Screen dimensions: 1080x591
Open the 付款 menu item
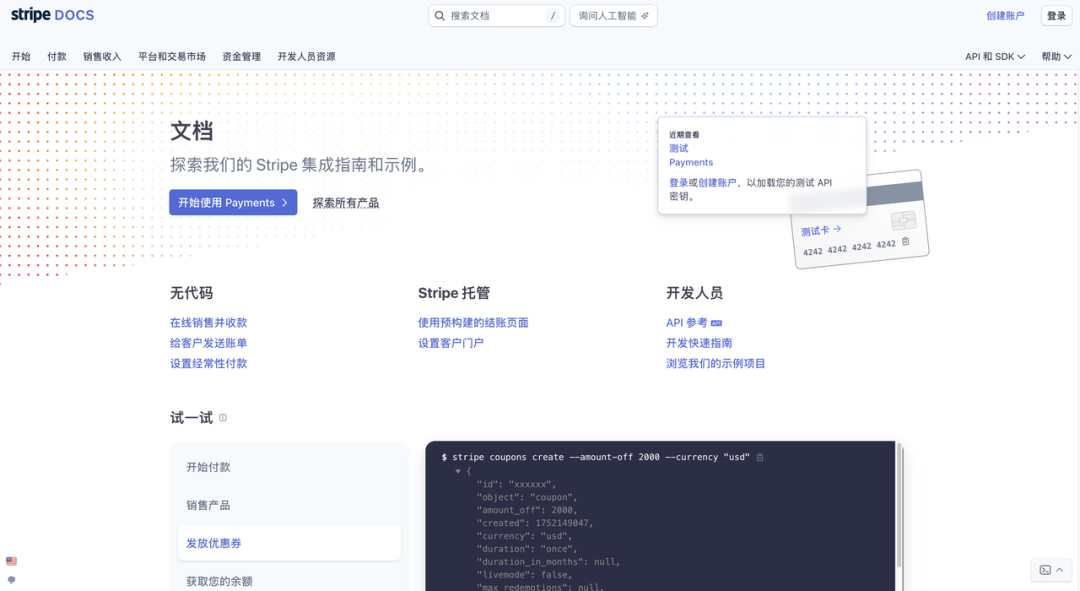[x=56, y=56]
